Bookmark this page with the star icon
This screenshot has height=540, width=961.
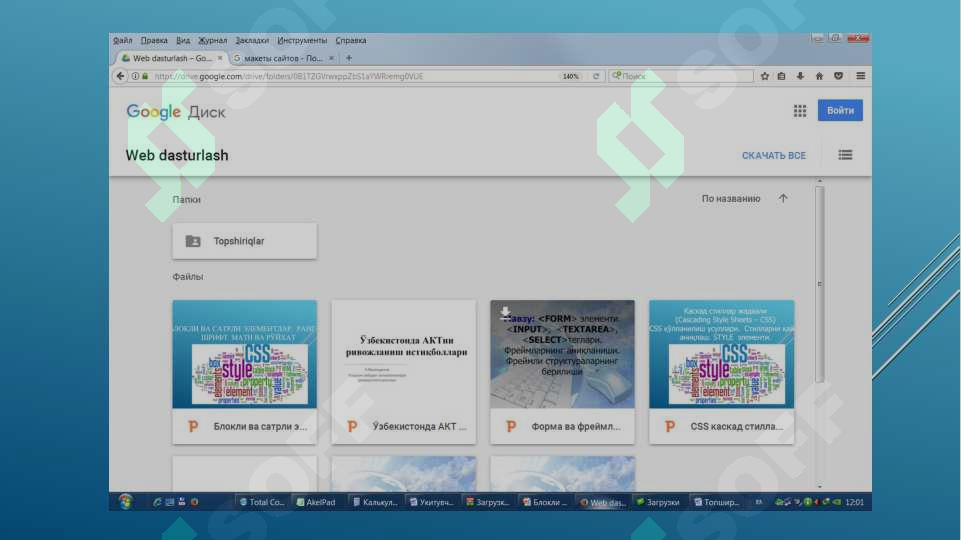click(764, 76)
